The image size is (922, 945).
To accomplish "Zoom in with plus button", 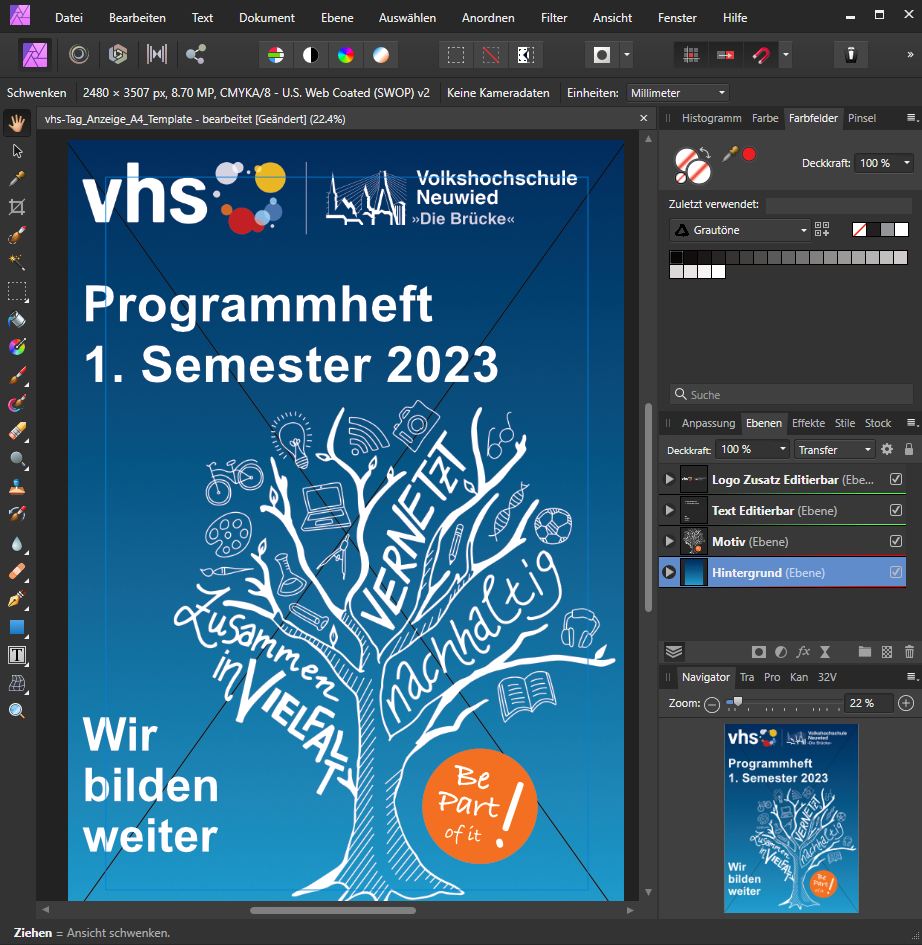I will [906, 703].
